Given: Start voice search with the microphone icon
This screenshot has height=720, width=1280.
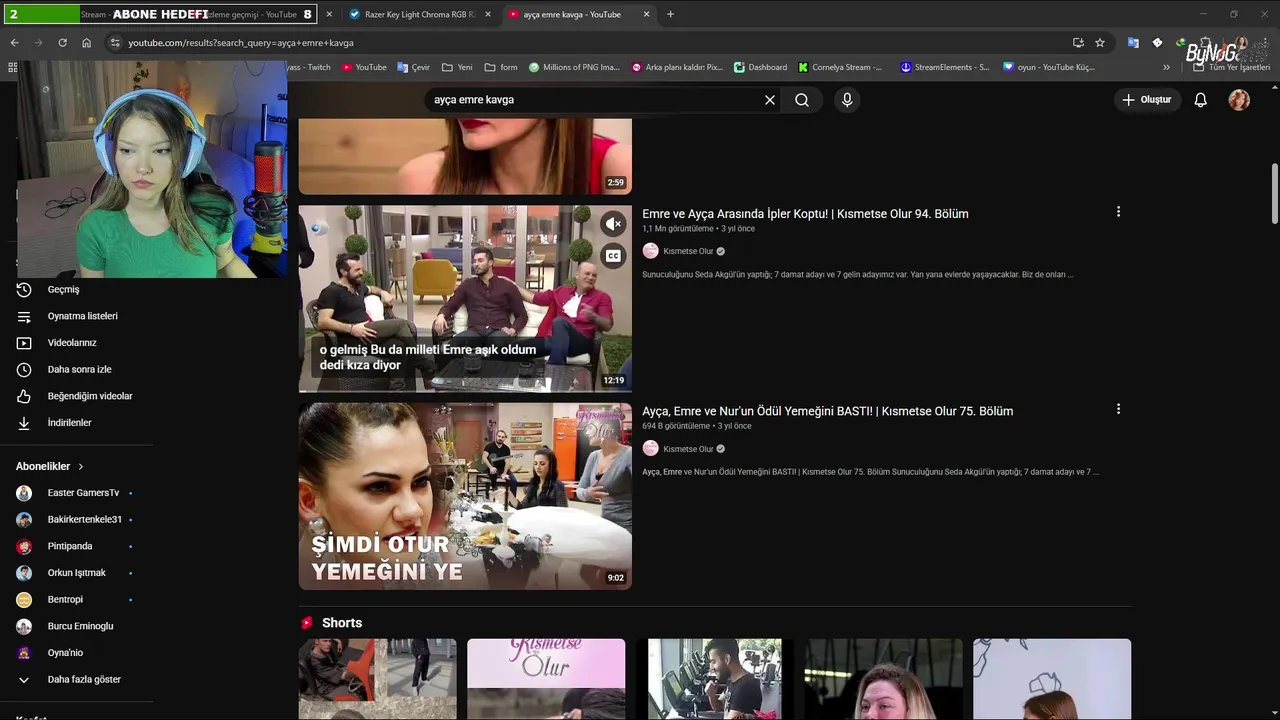Looking at the screenshot, I should tap(847, 100).
